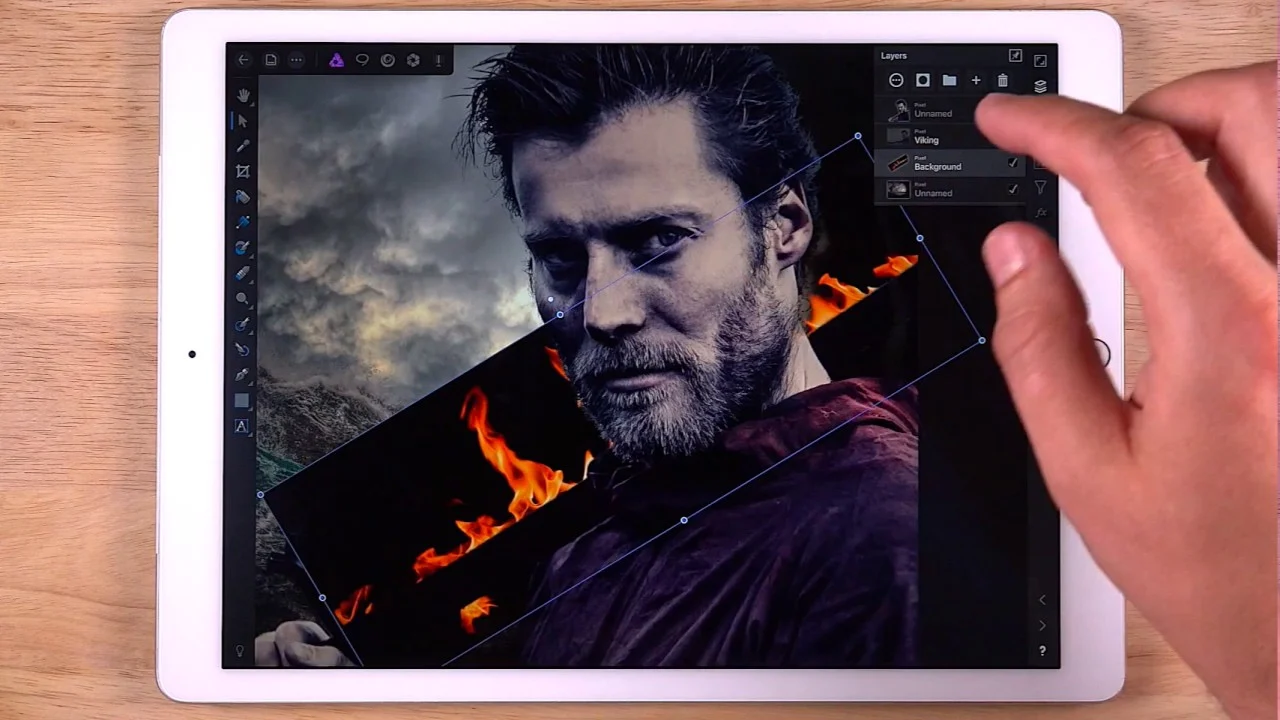Switch to the Selections persona
1280x720 pixels.
[362, 60]
